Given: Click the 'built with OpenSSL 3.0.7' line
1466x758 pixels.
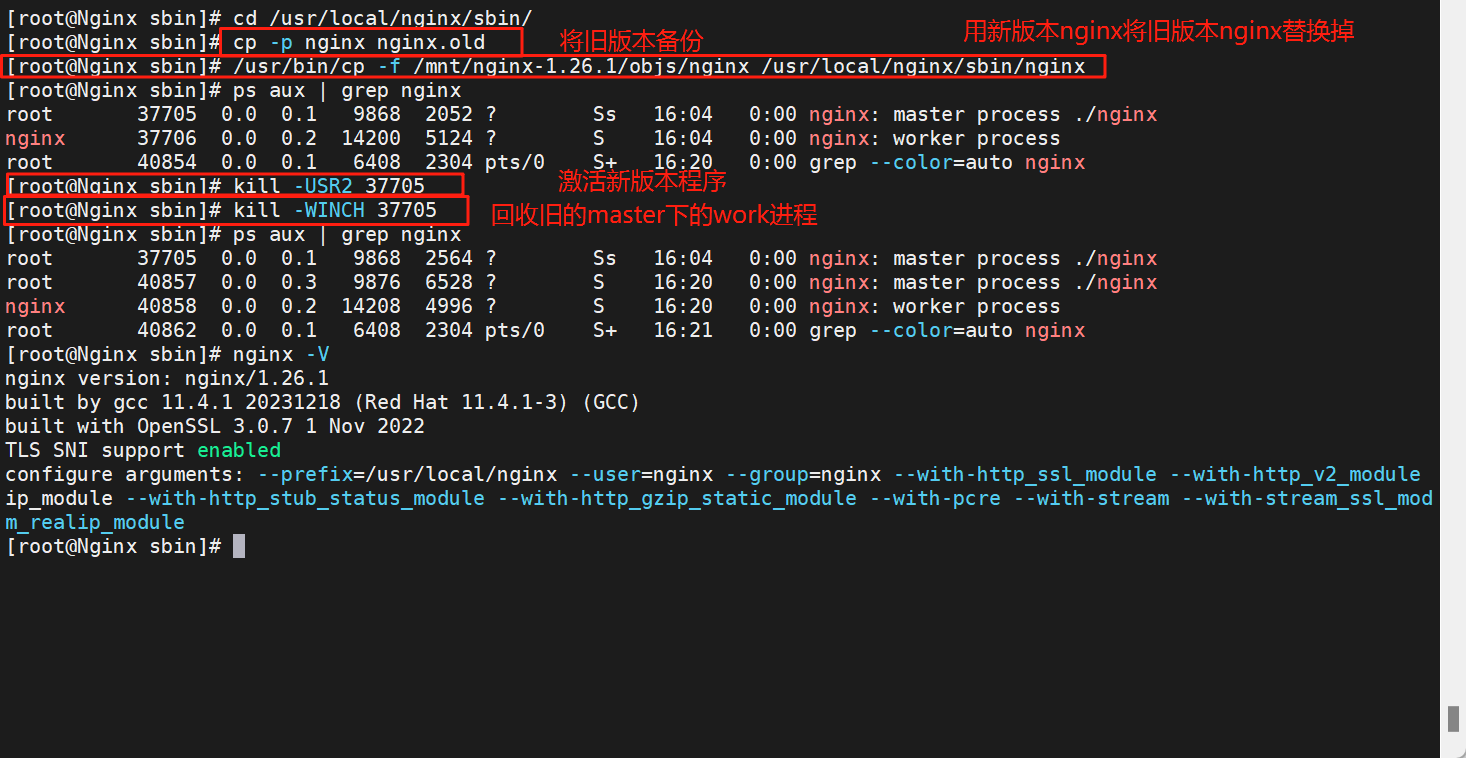Looking at the screenshot, I should [215, 426].
